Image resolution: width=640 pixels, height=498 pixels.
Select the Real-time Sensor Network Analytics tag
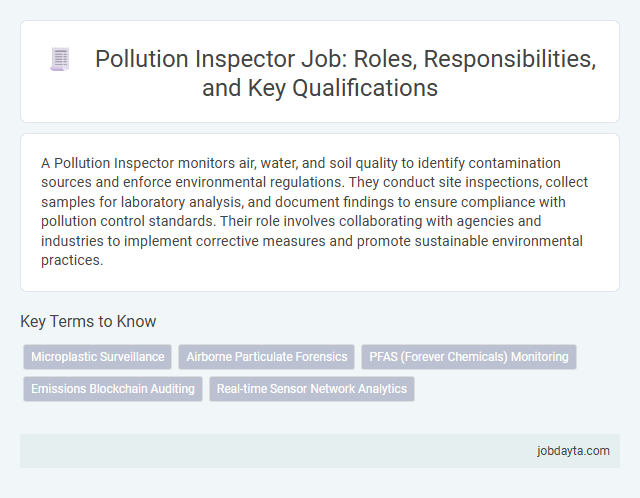tap(312, 389)
